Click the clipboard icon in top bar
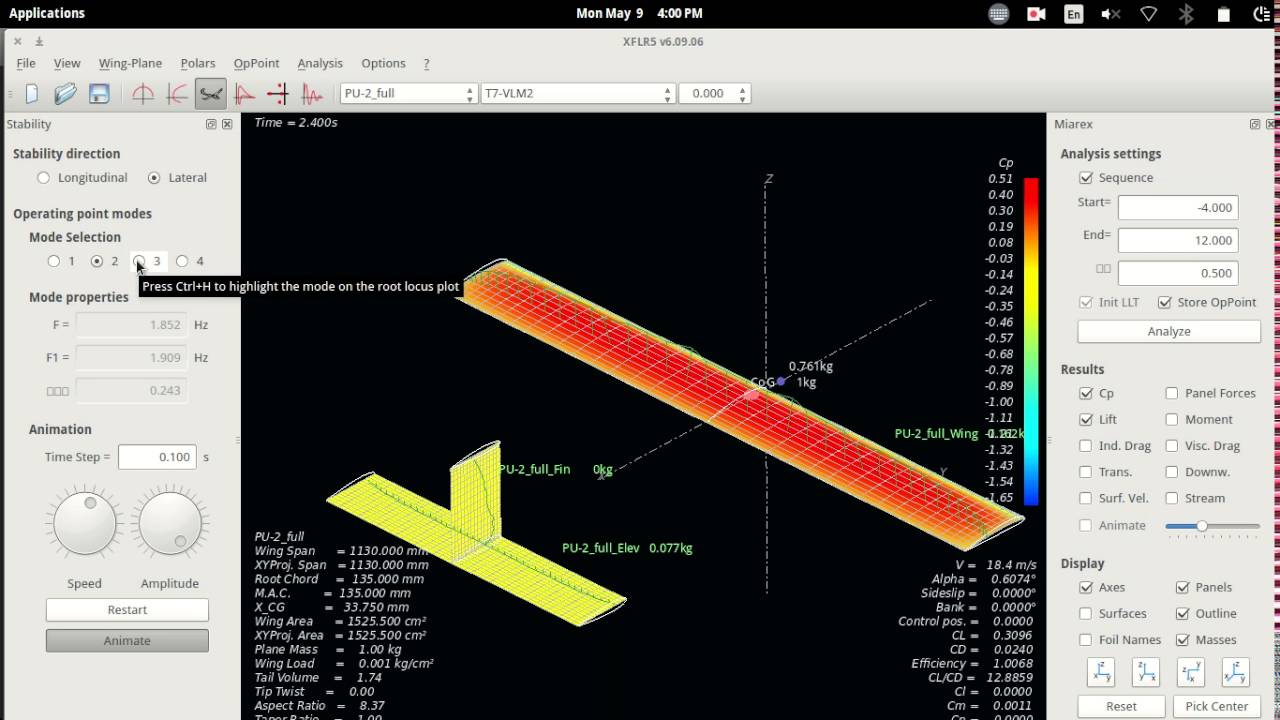The image size is (1280, 720). 1224,14
